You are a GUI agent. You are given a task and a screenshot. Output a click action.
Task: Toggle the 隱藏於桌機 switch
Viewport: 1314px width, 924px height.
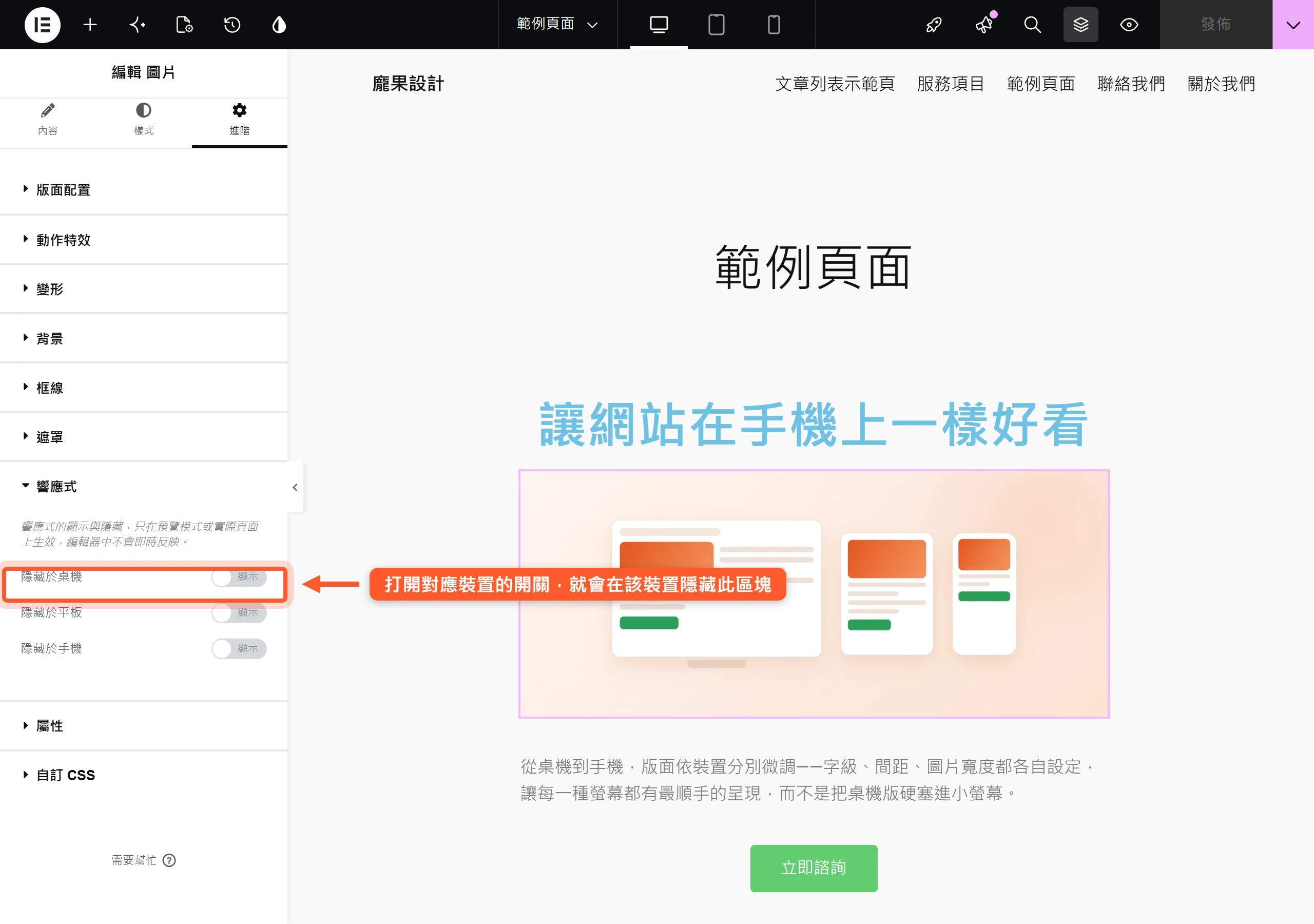tap(239, 576)
